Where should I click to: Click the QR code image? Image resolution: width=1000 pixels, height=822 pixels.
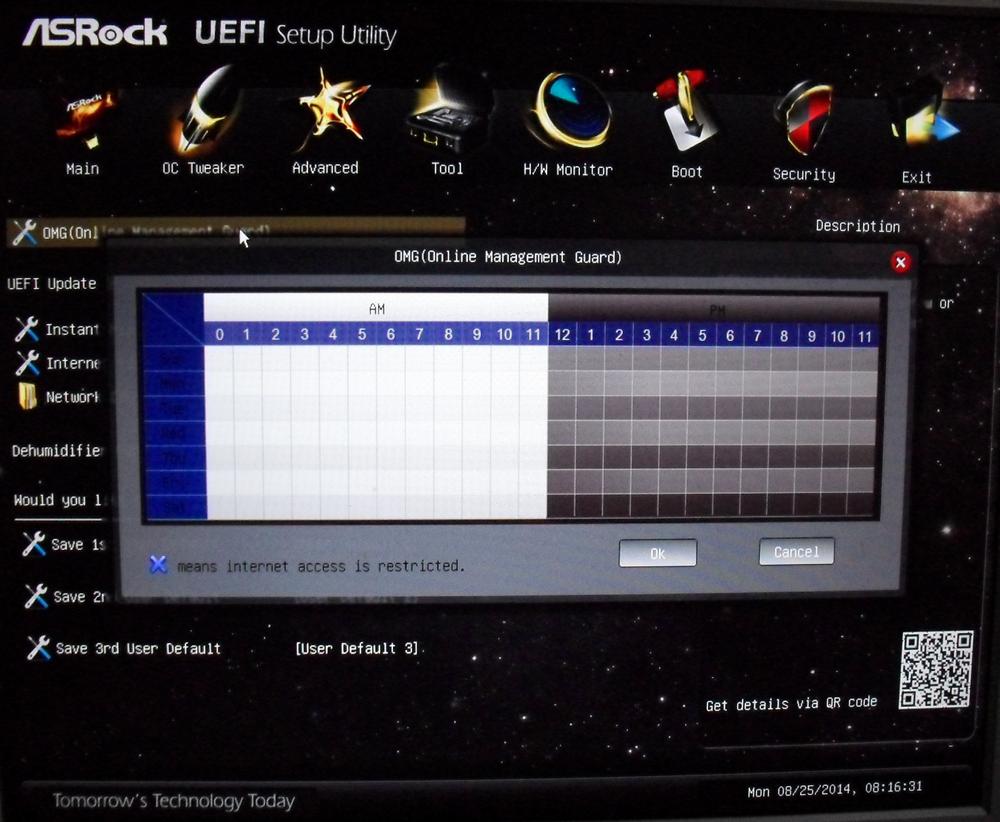tap(936, 669)
